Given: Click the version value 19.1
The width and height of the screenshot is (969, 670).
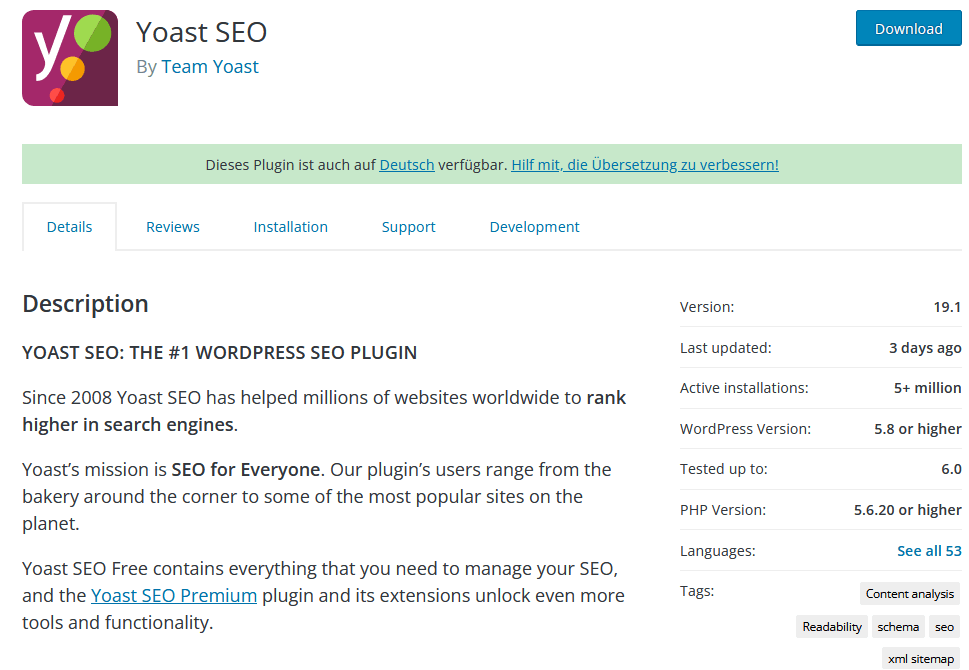Looking at the screenshot, I should (x=947, y=307).
